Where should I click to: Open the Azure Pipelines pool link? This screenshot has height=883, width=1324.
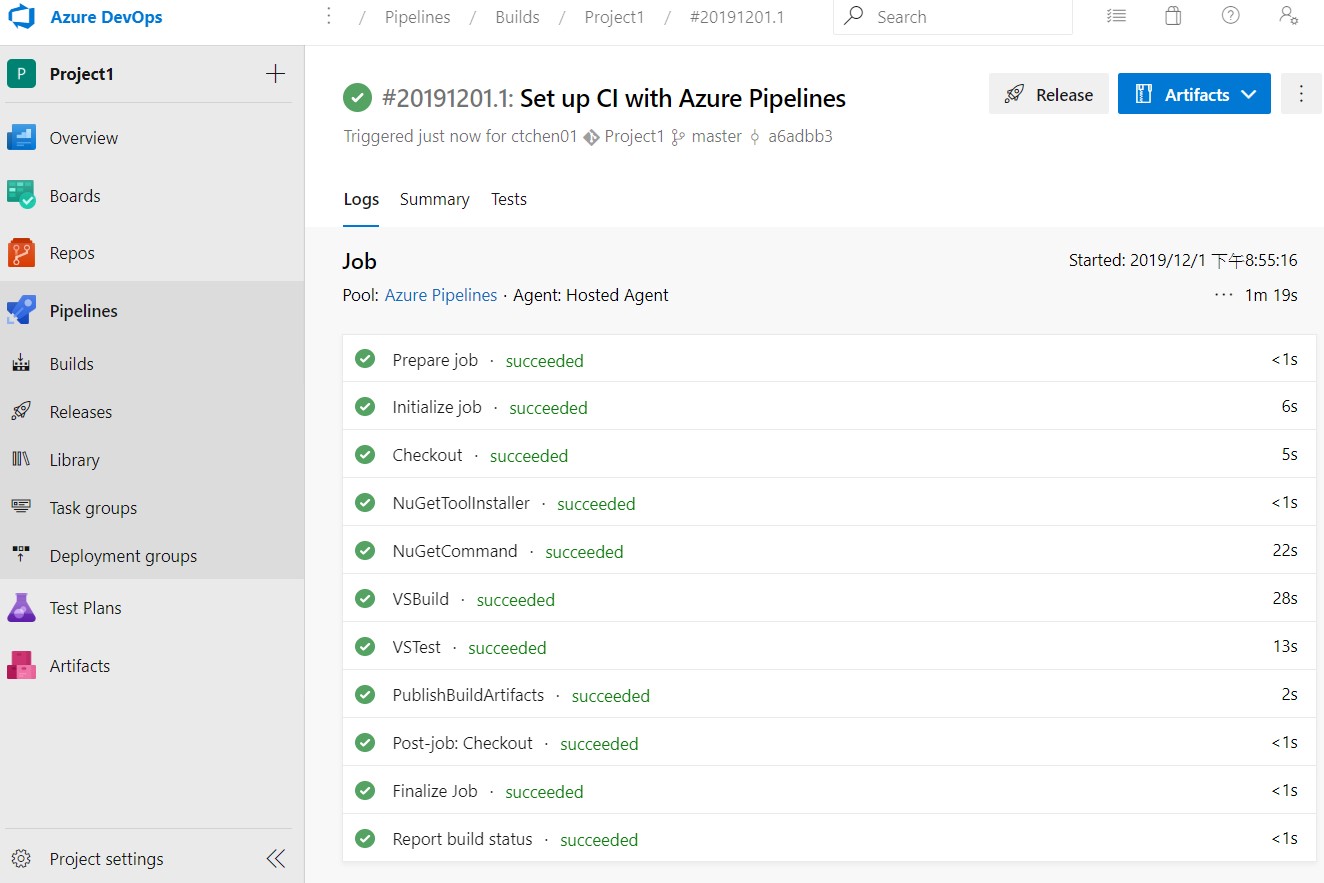440,295
